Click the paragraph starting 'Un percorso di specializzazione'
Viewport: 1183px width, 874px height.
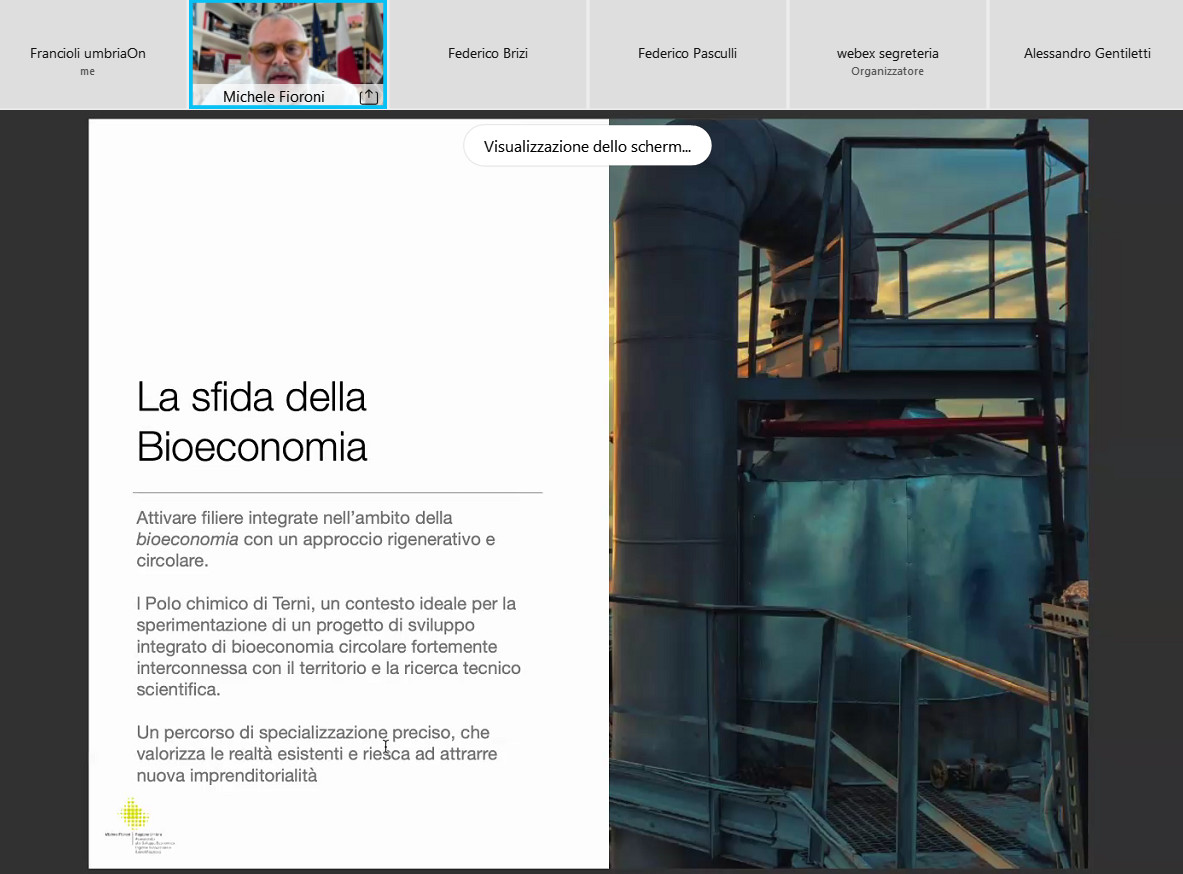point(317,753)
